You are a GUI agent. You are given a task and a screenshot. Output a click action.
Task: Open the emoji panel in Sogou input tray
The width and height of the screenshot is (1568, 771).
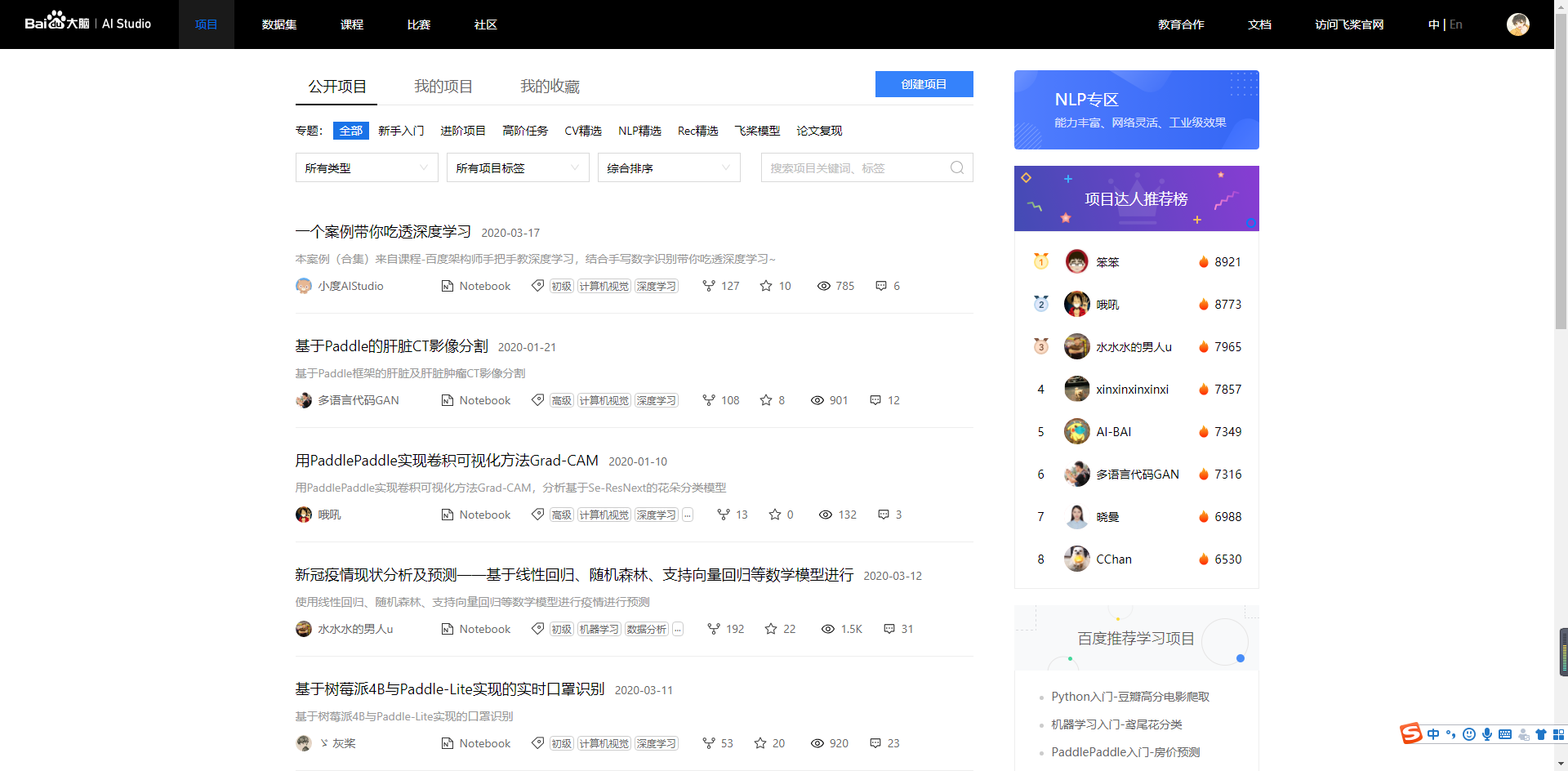(x=1470, y=734)
